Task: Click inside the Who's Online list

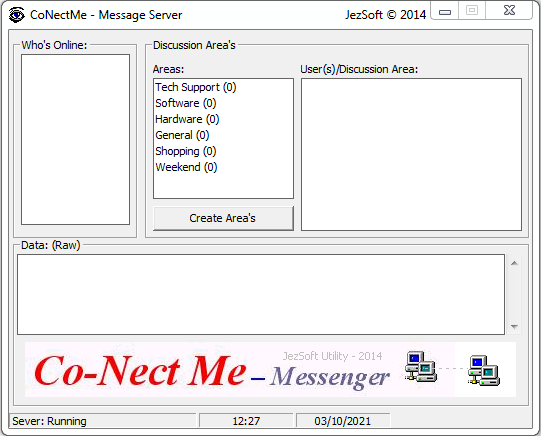Action: (75, 139)
